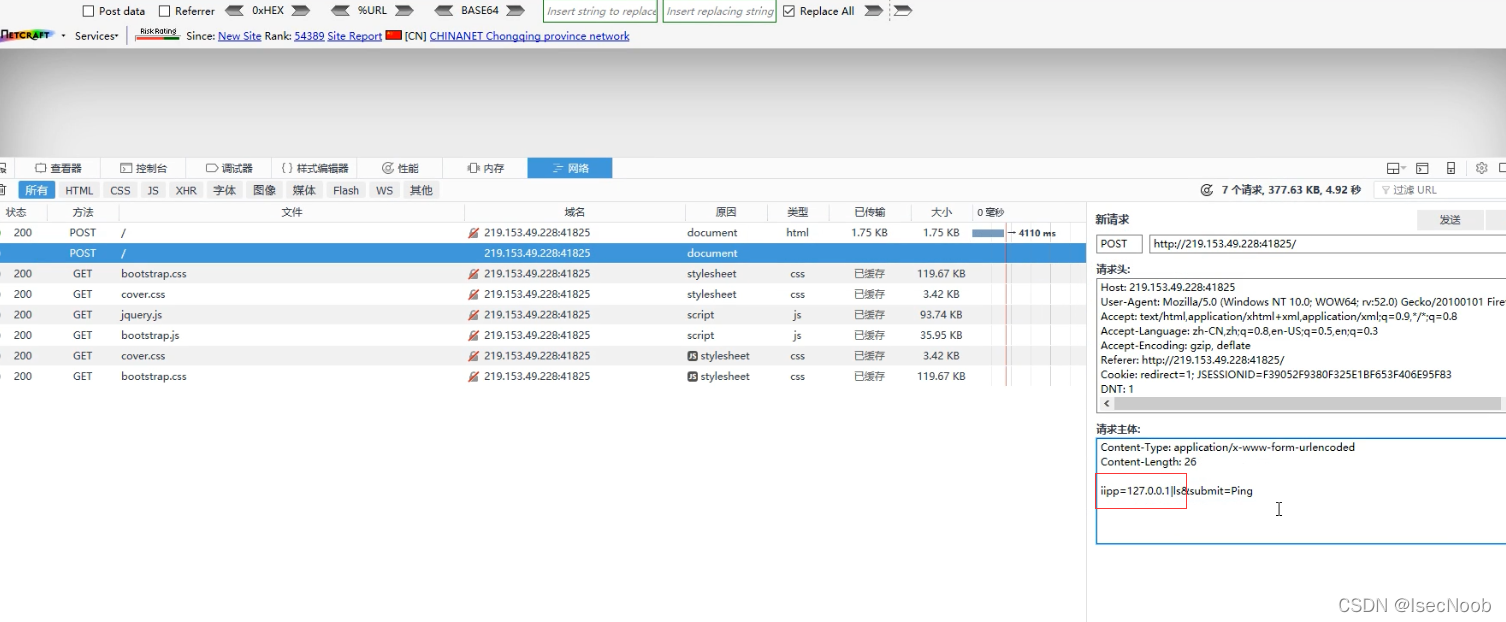This screenshot has width=1506, height=622.
Task: Open the split console icon in devtools
Action: click(1422, 168)
